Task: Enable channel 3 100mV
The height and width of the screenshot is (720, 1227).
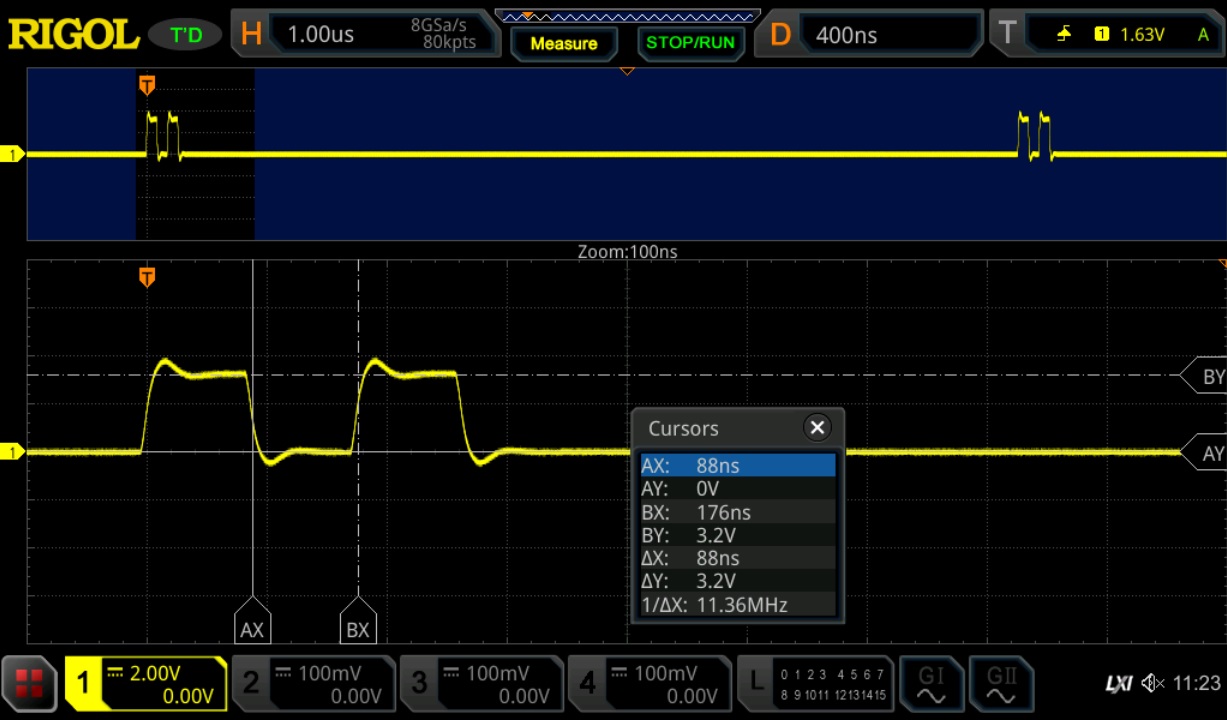Action: [x=481, y=683]
